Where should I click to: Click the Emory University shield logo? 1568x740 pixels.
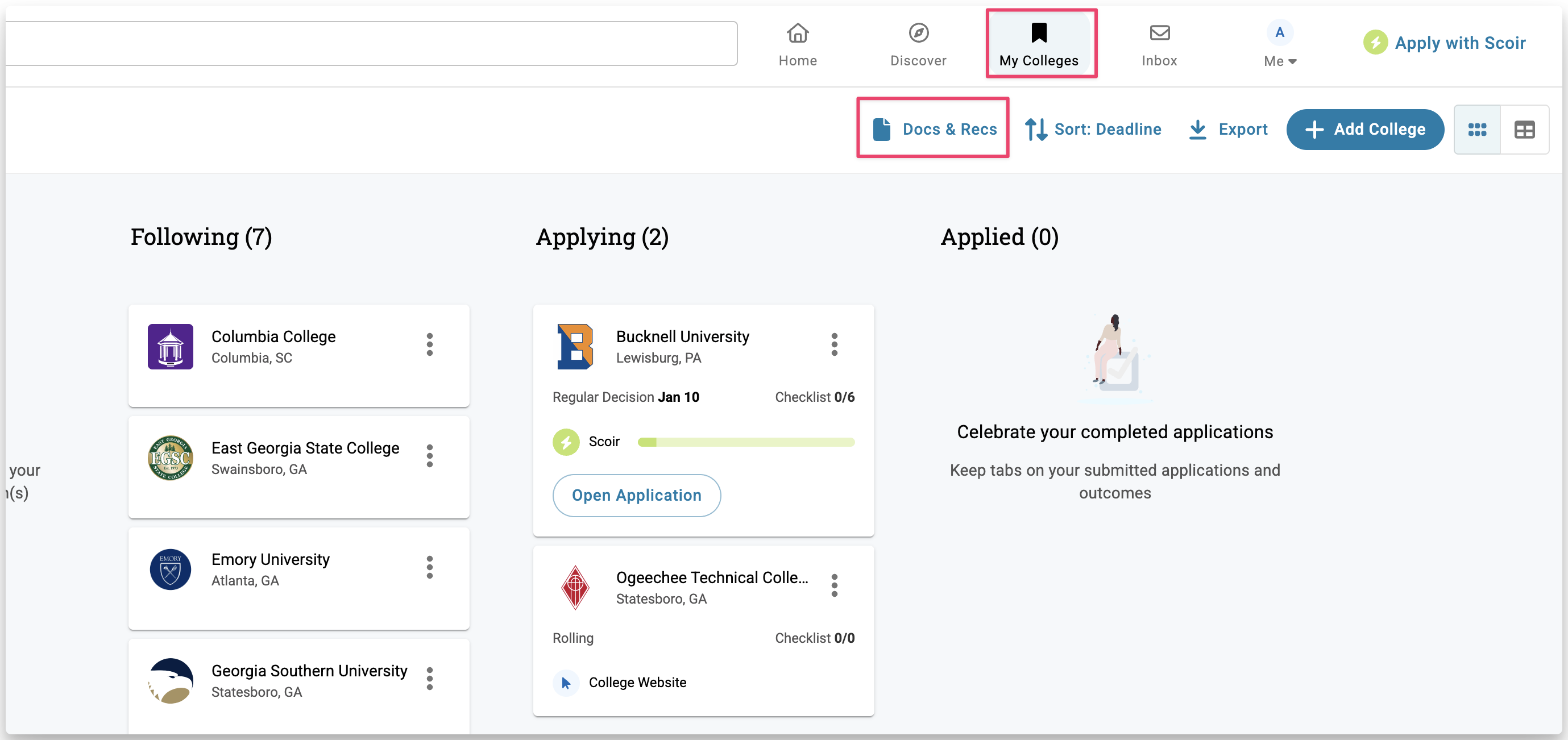coord(171,569)
